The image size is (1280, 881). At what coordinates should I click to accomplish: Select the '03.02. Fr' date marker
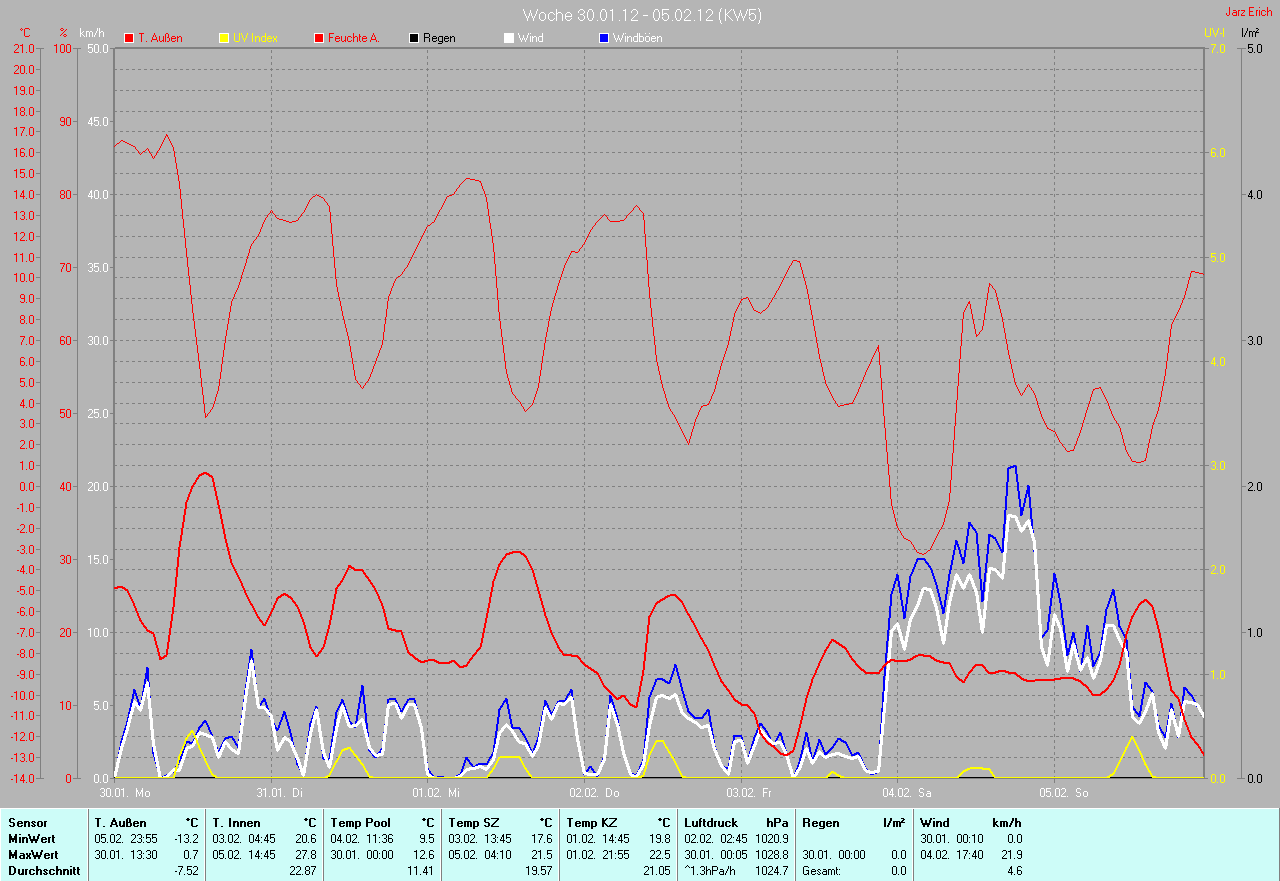coord(749,793)
